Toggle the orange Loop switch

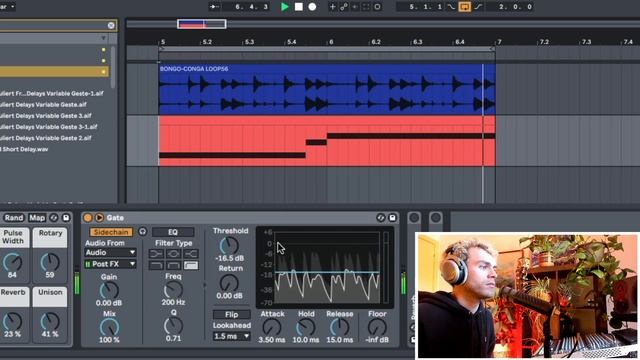[x=464, y=7]
